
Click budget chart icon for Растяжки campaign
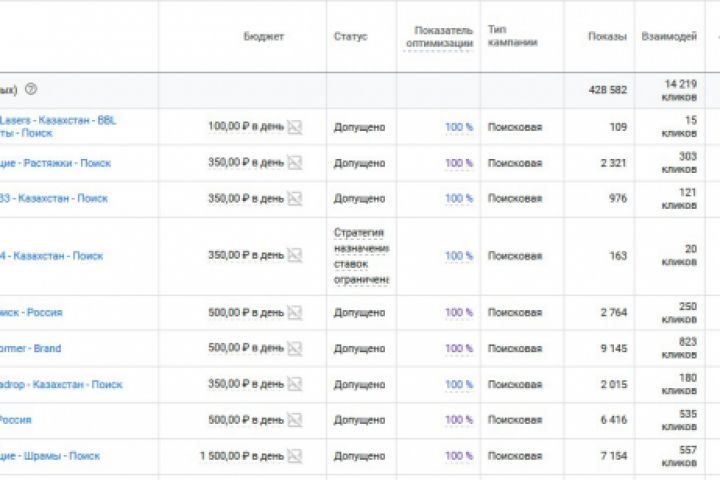(x=294, y=163)
